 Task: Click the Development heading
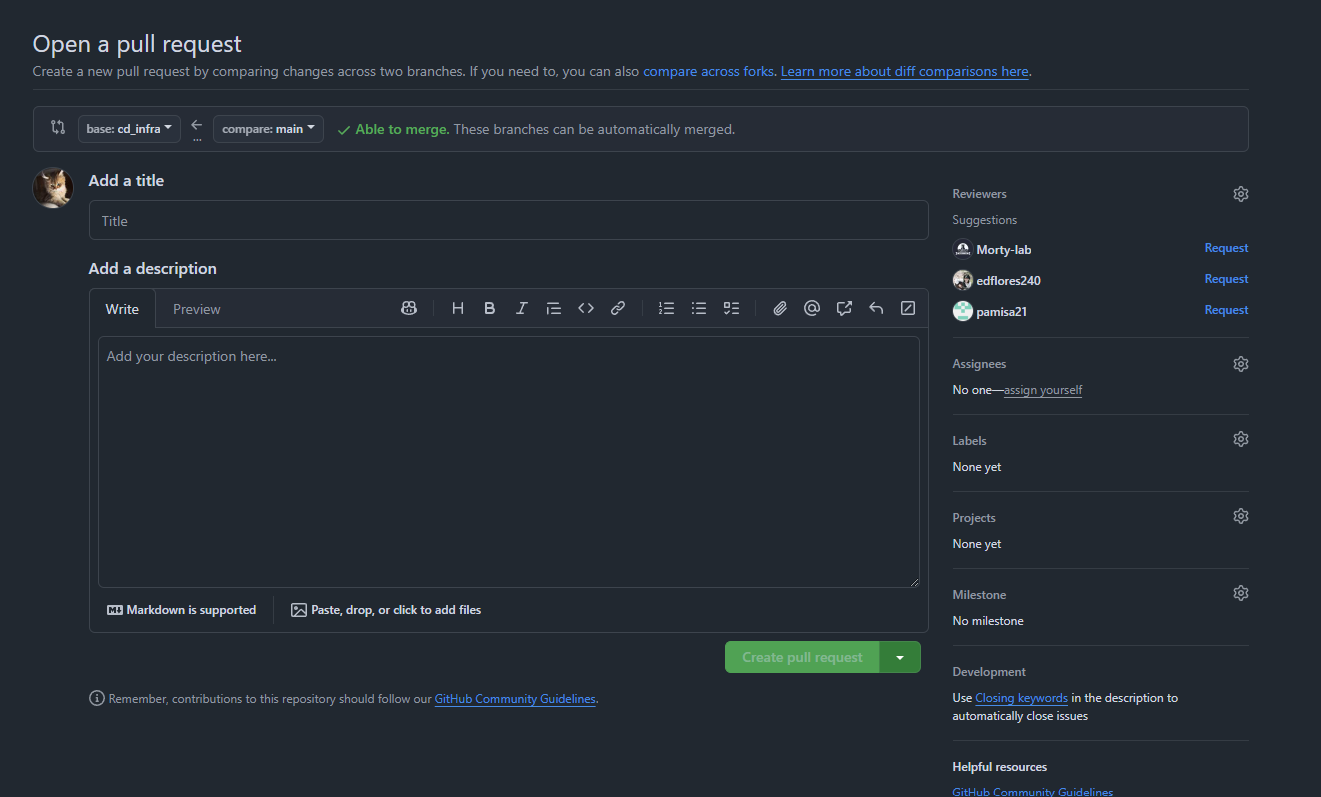(x=989, y=672)
